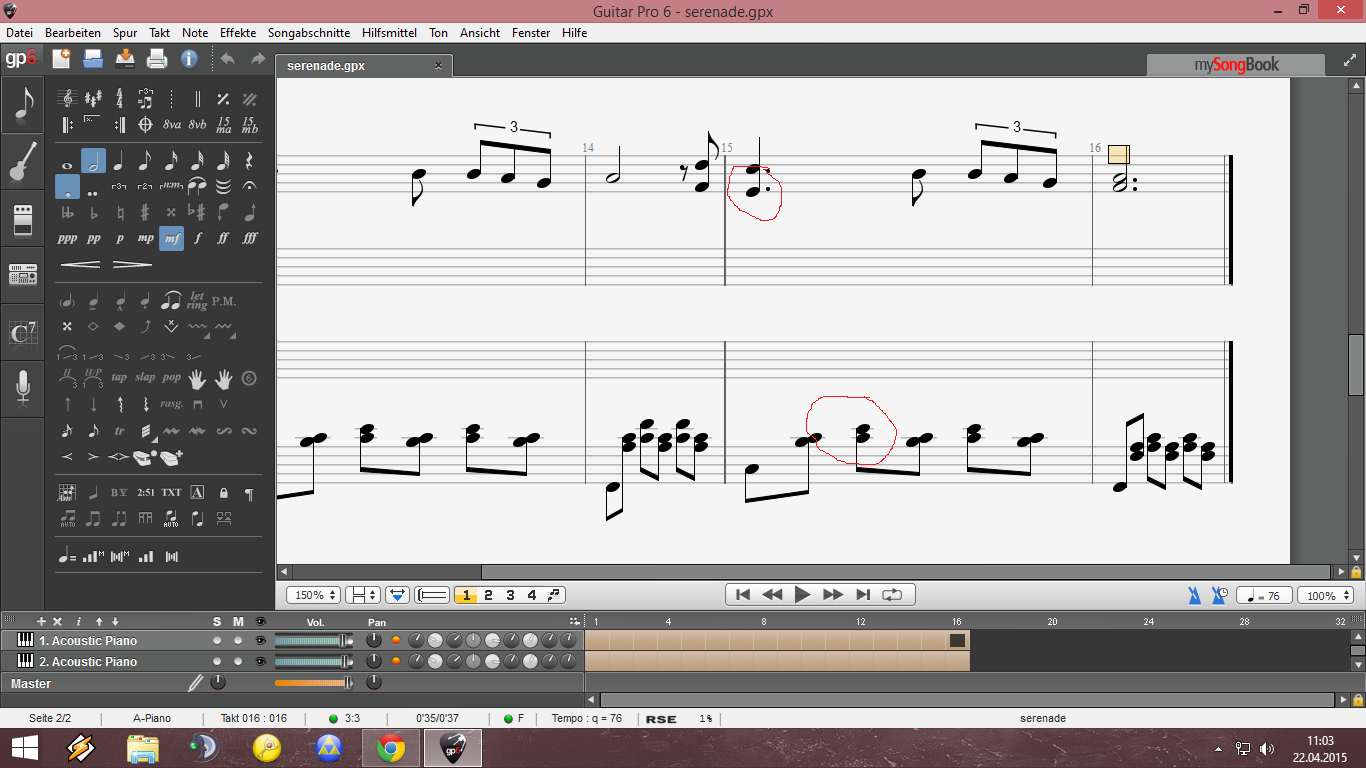Hide track 2. Acoustic Piano
Viewport: 1366px width, 768px height.
261,661
